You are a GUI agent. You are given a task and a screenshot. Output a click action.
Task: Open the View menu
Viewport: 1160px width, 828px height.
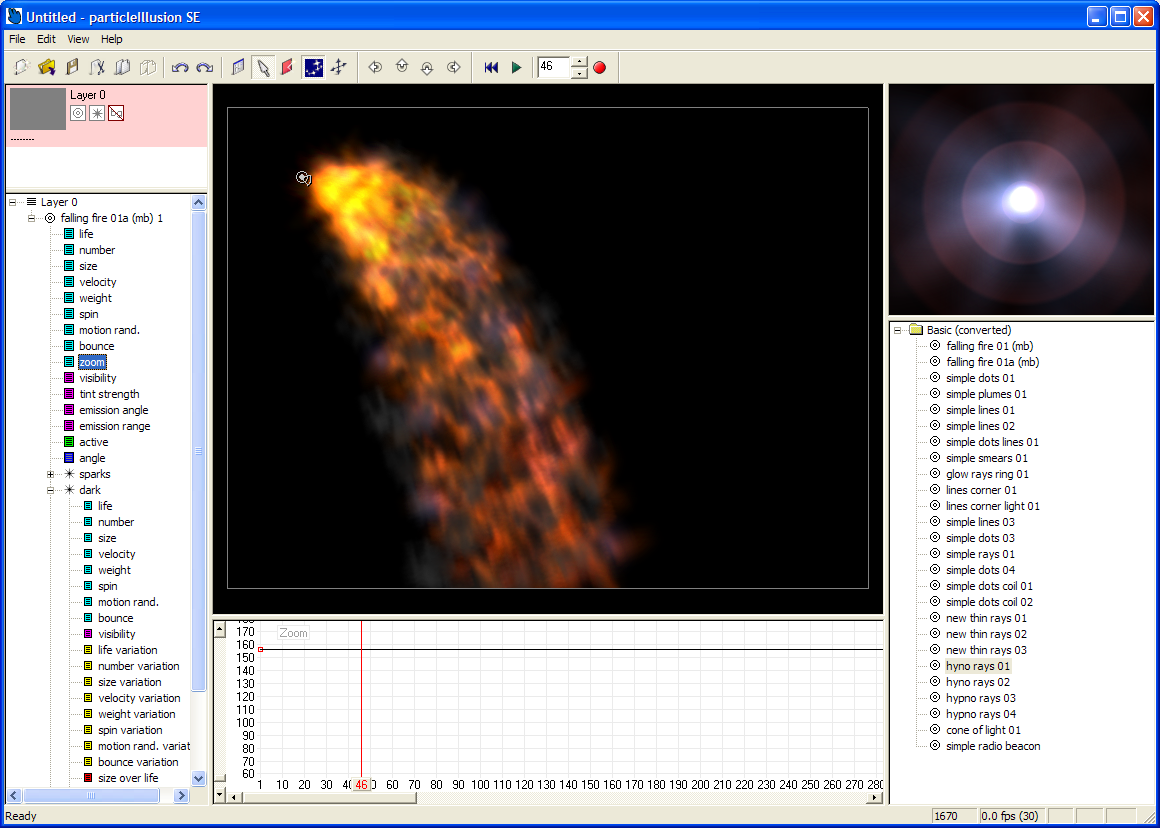pos(78,39)
